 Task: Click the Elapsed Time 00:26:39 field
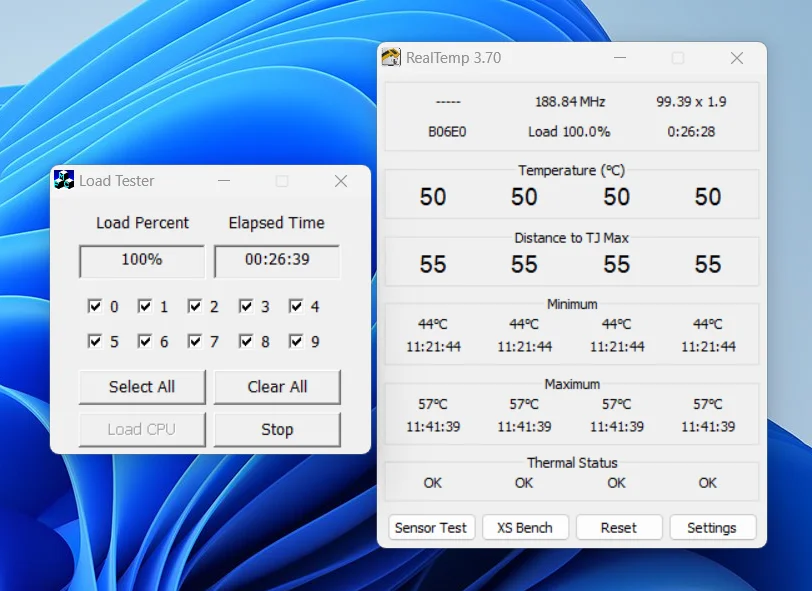pos(277,261)
